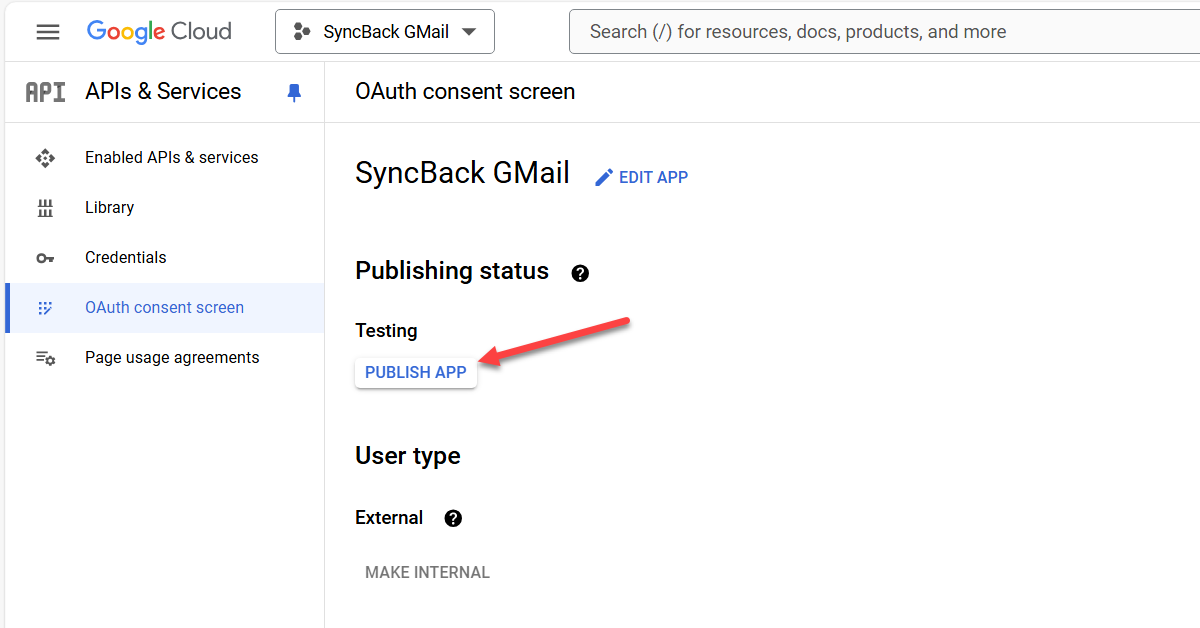Image resolution: width=1200 pixels, height=628 pixels.
Task: Open the SyncBack GMail project selector dropdown
Action: pyautogui.click(x=385, y=32)
